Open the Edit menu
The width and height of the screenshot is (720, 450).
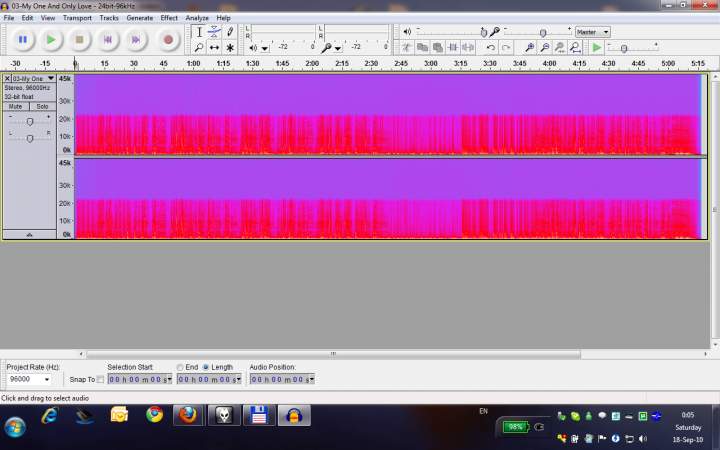point(27,18)
